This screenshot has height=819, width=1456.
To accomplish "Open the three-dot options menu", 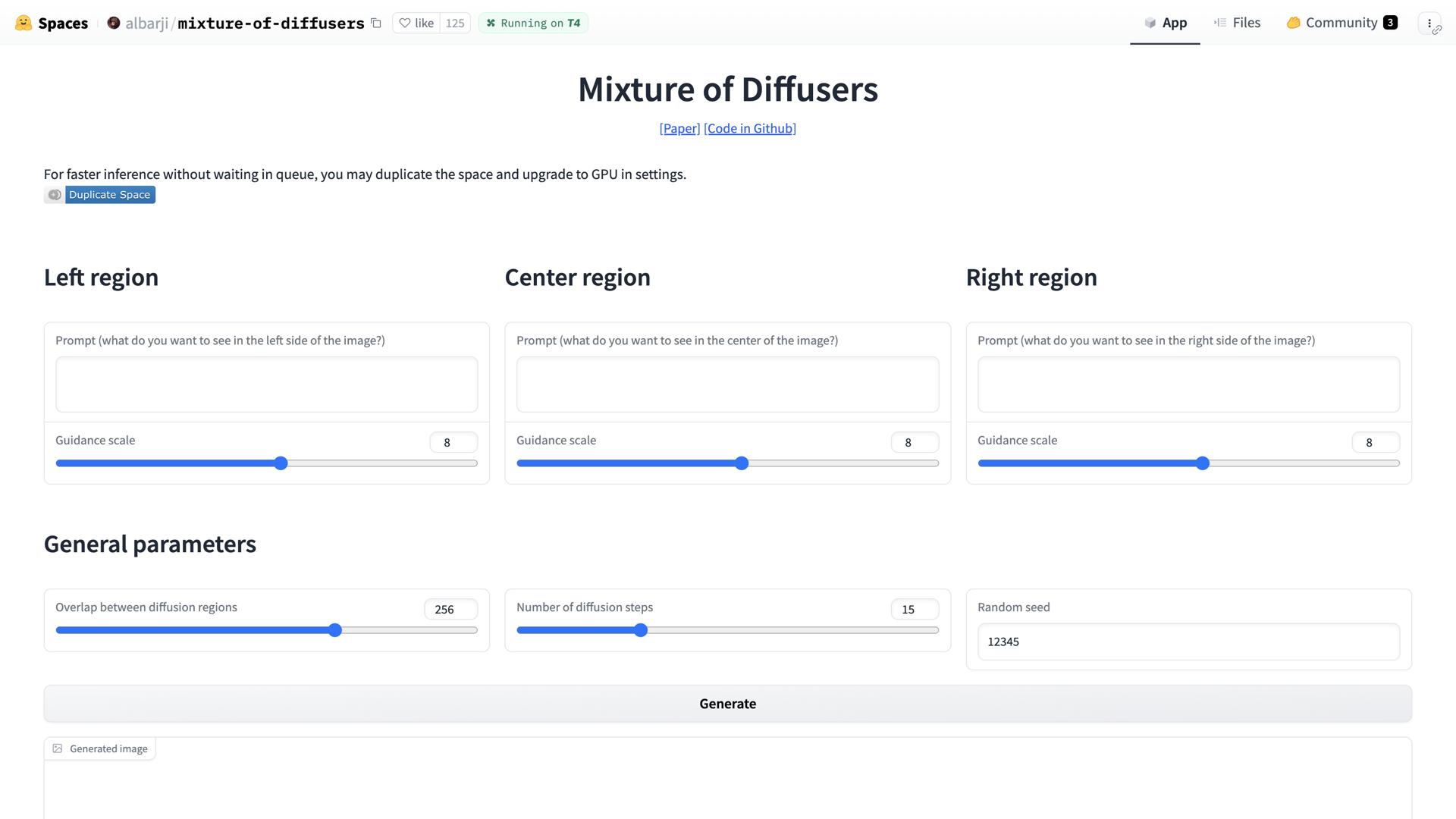I will (x=1429, y=23).
